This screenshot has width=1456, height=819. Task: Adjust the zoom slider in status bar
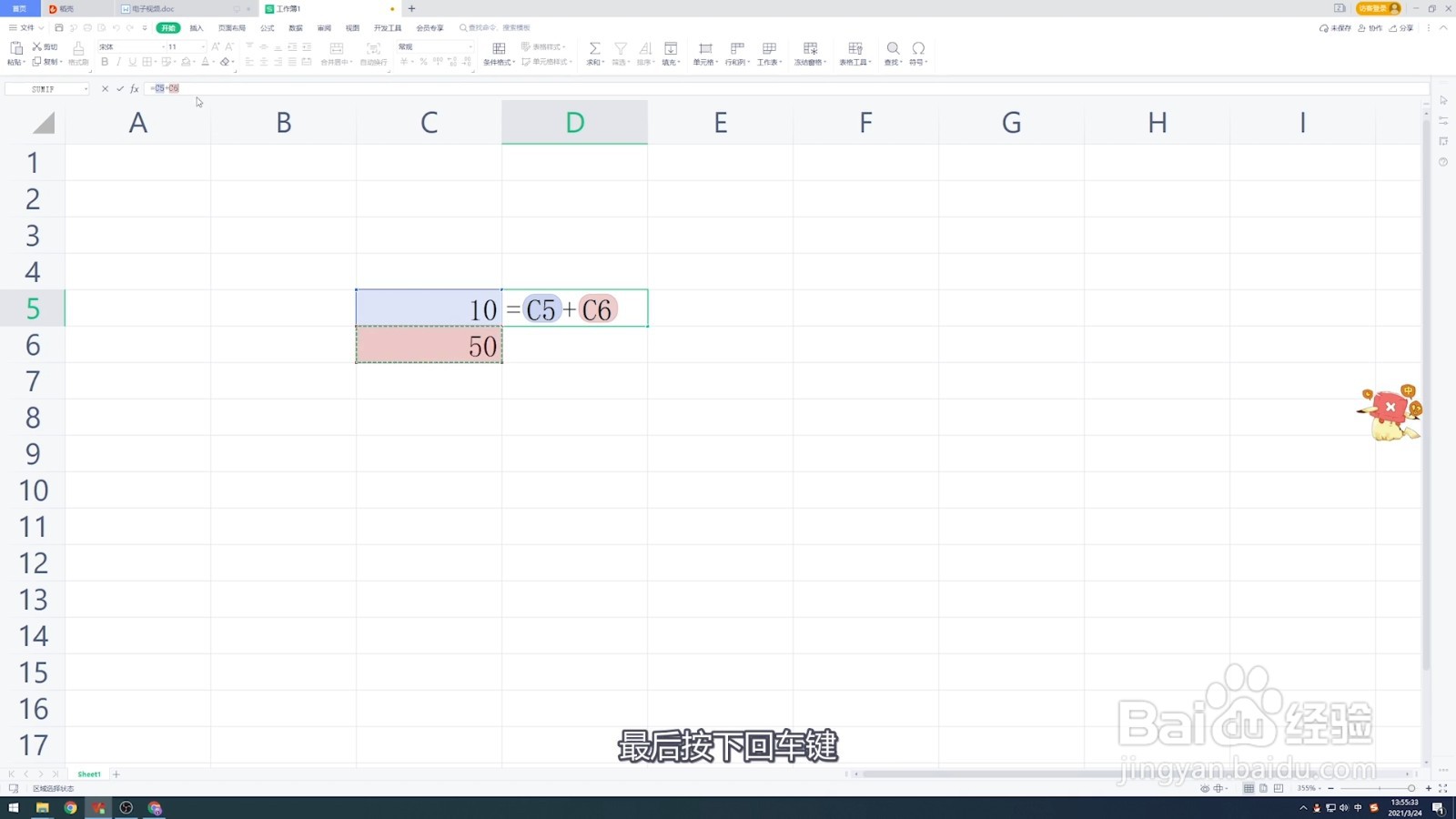[1380, 788]
